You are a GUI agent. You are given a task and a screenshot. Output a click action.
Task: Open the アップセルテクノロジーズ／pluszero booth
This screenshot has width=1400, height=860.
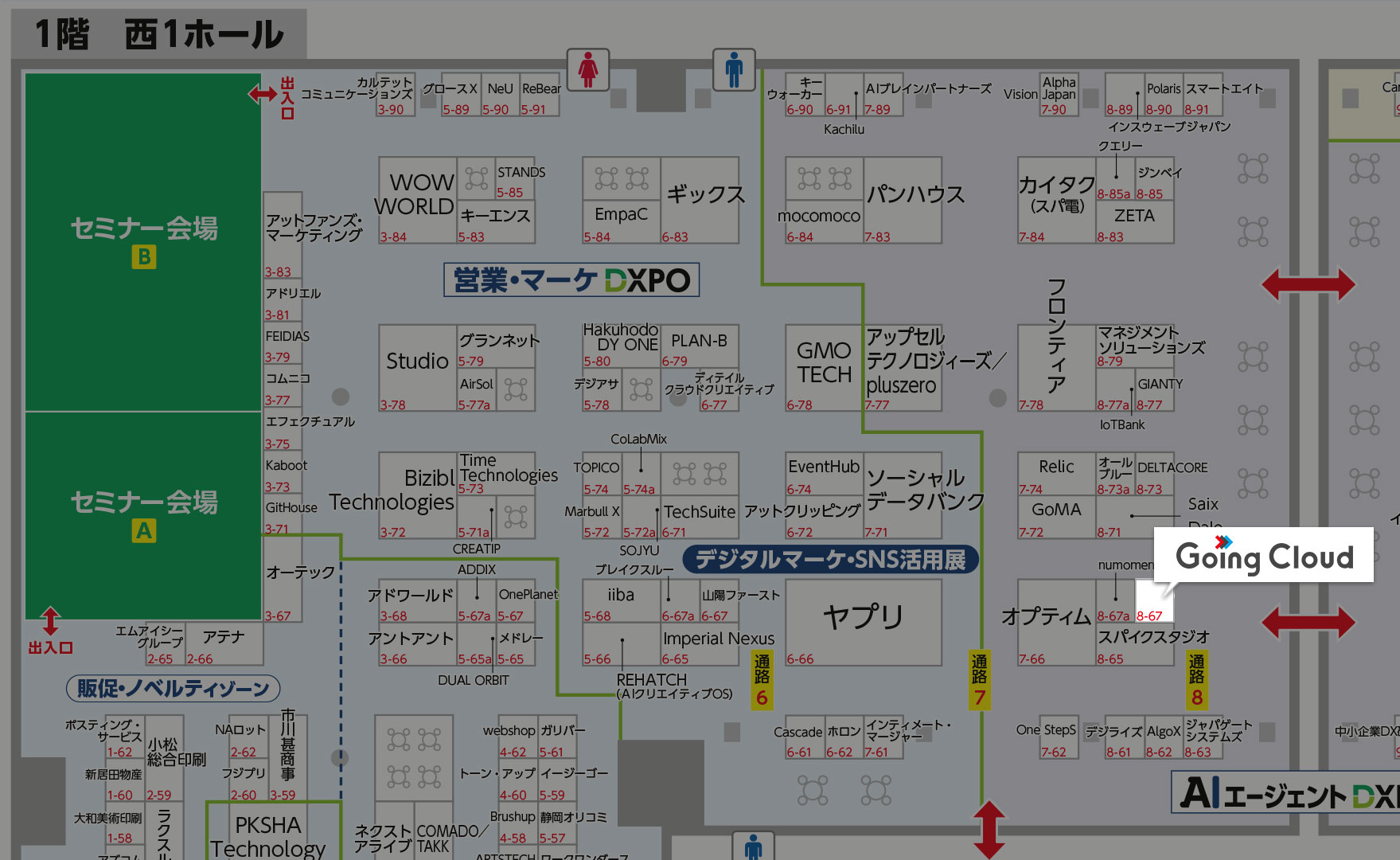click(903, 368)
